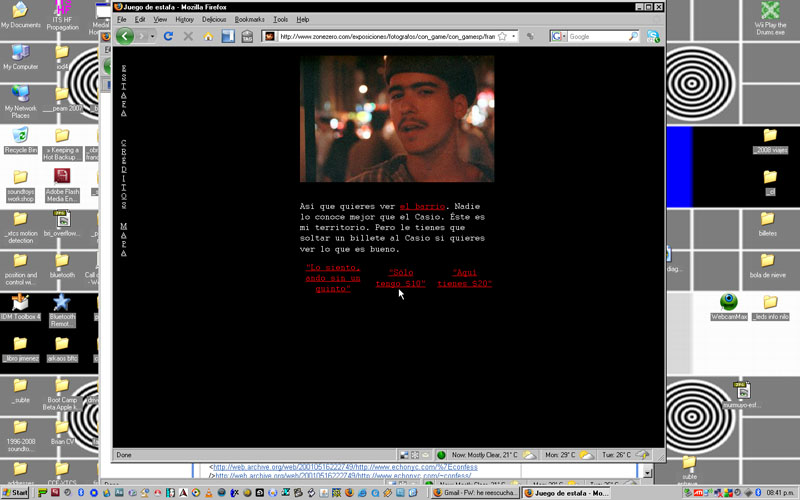Expand the URL bar history dropdown

point(515,37)
